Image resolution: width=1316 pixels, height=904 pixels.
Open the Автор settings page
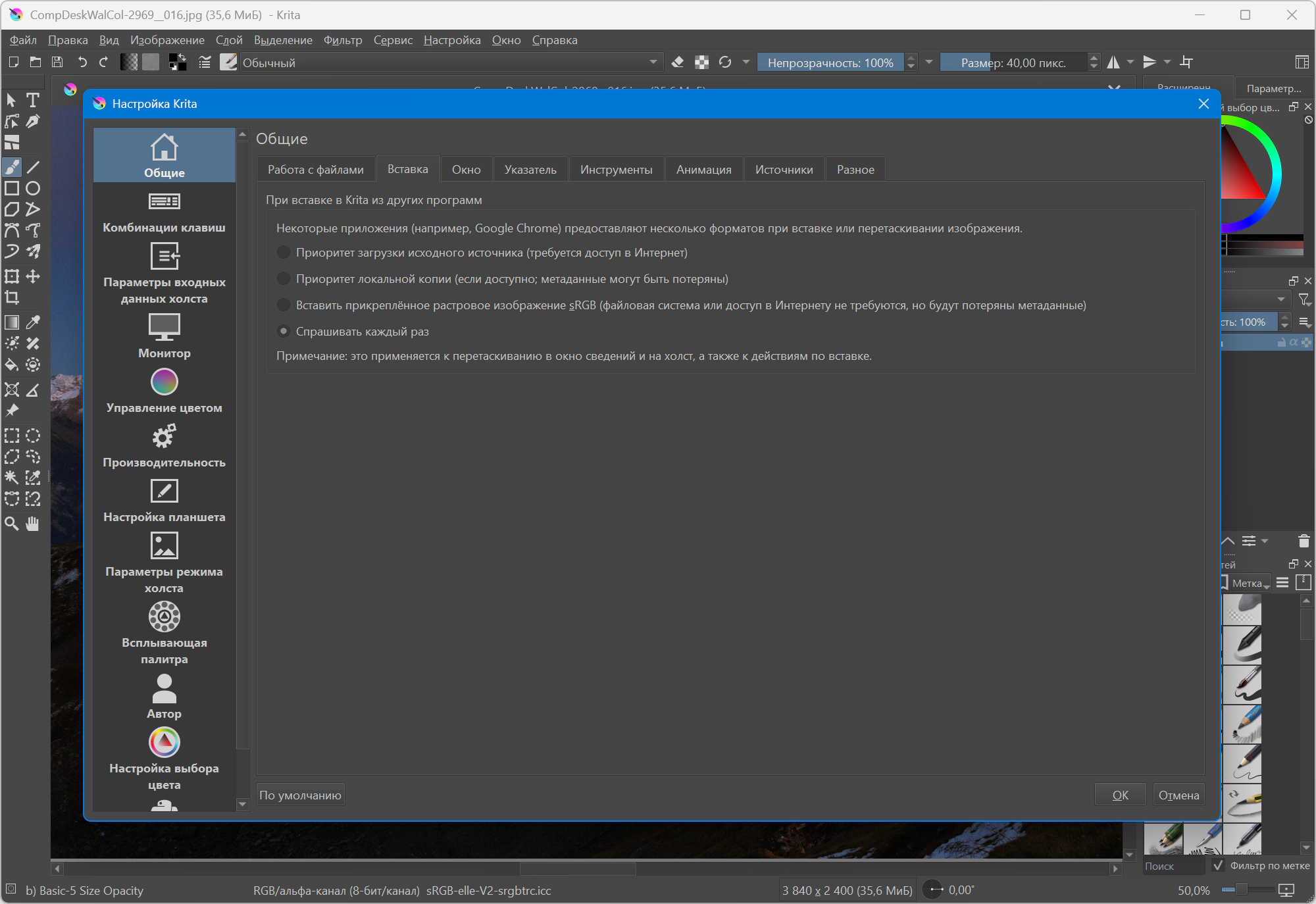[x=164, y=697]
